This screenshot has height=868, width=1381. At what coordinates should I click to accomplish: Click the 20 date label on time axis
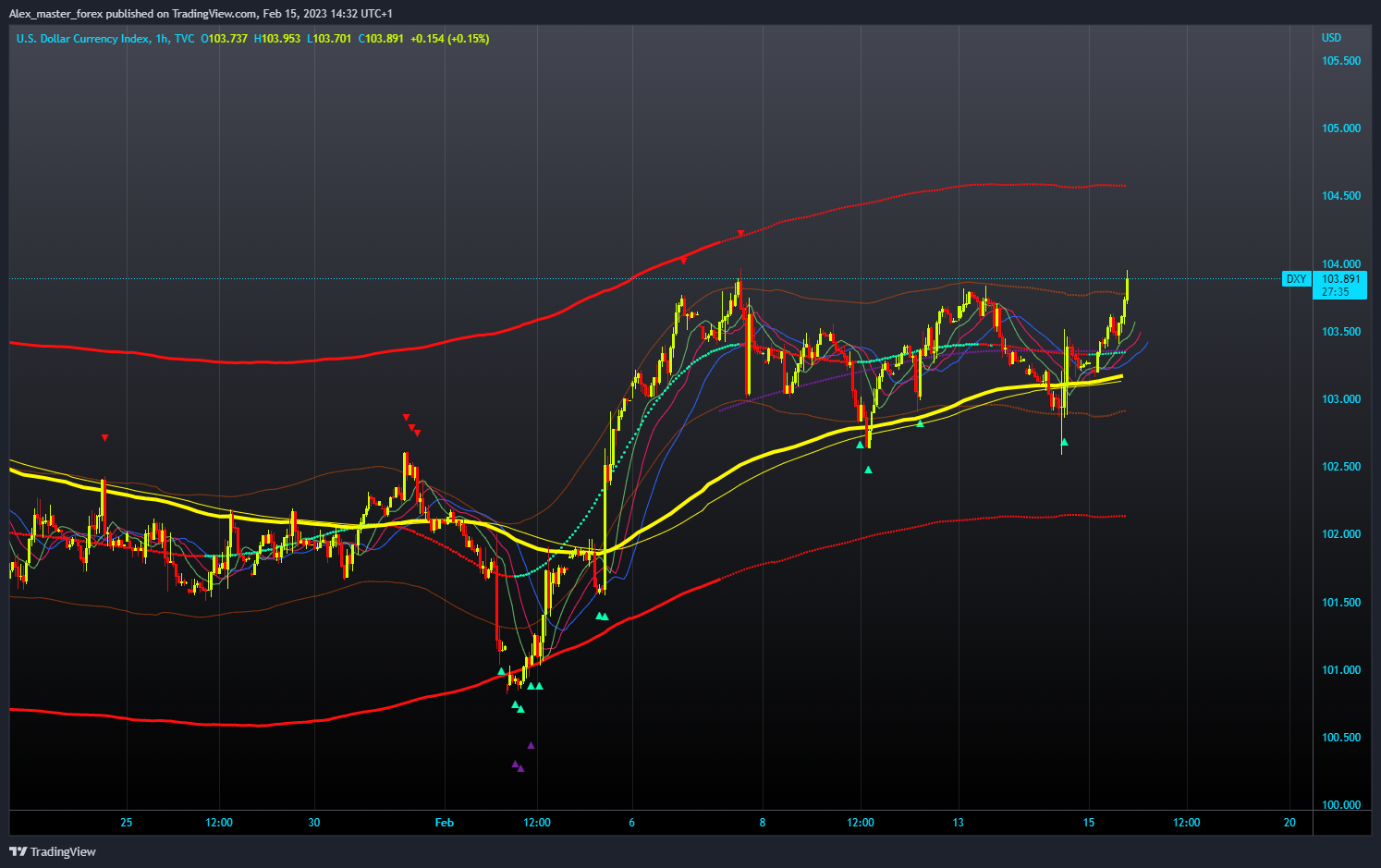coord(1290,823)
